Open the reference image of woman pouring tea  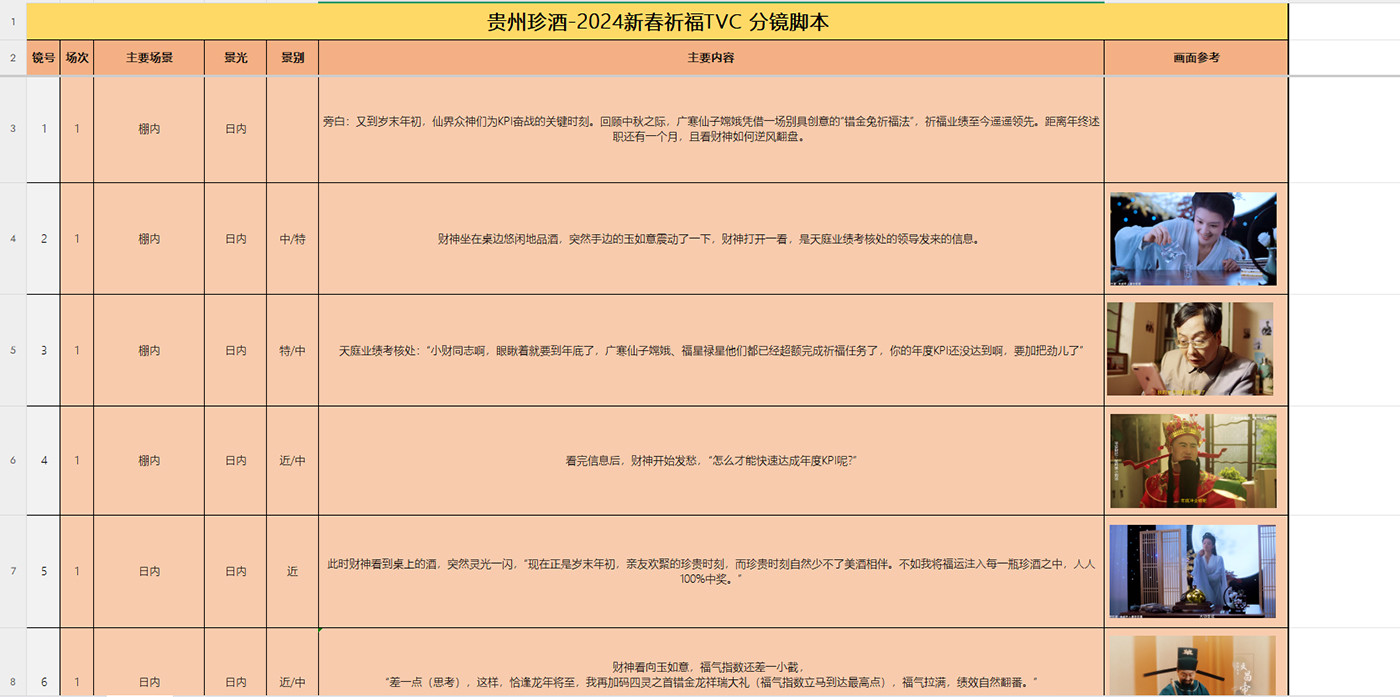click(1193, 239)
